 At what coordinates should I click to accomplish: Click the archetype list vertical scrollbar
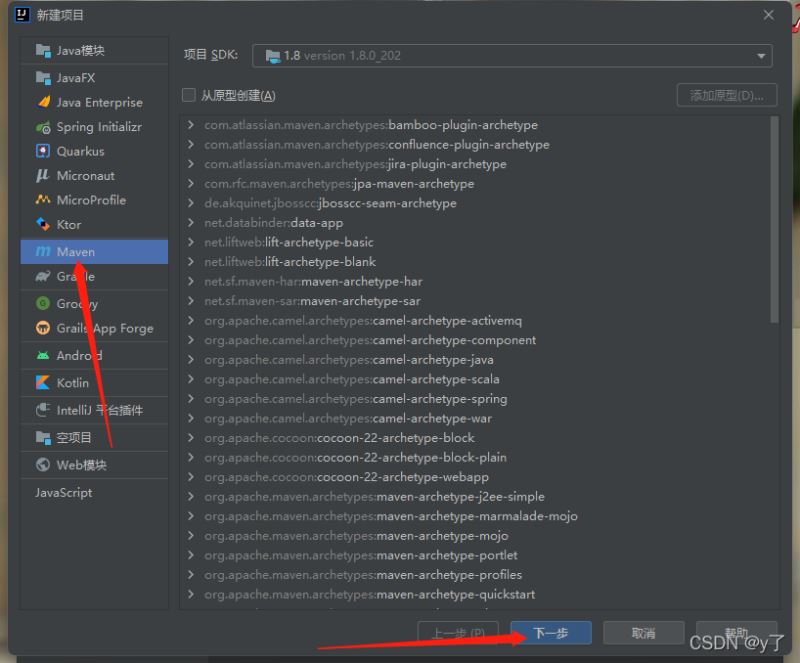[774, 220]
